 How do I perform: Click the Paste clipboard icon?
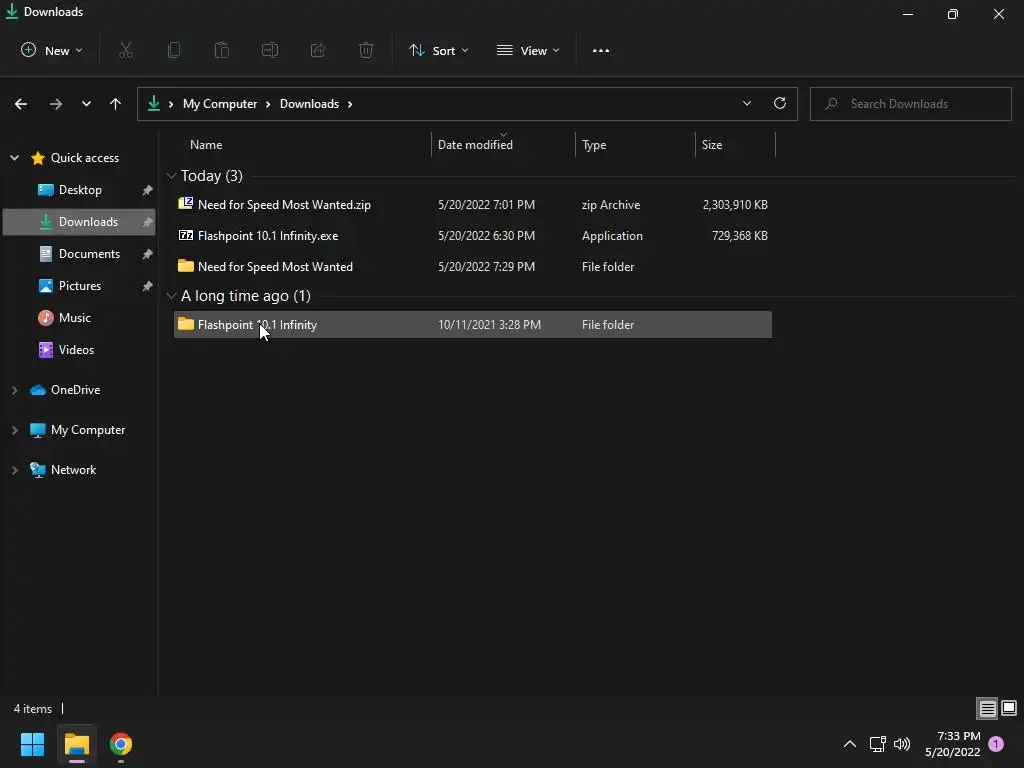222,50
